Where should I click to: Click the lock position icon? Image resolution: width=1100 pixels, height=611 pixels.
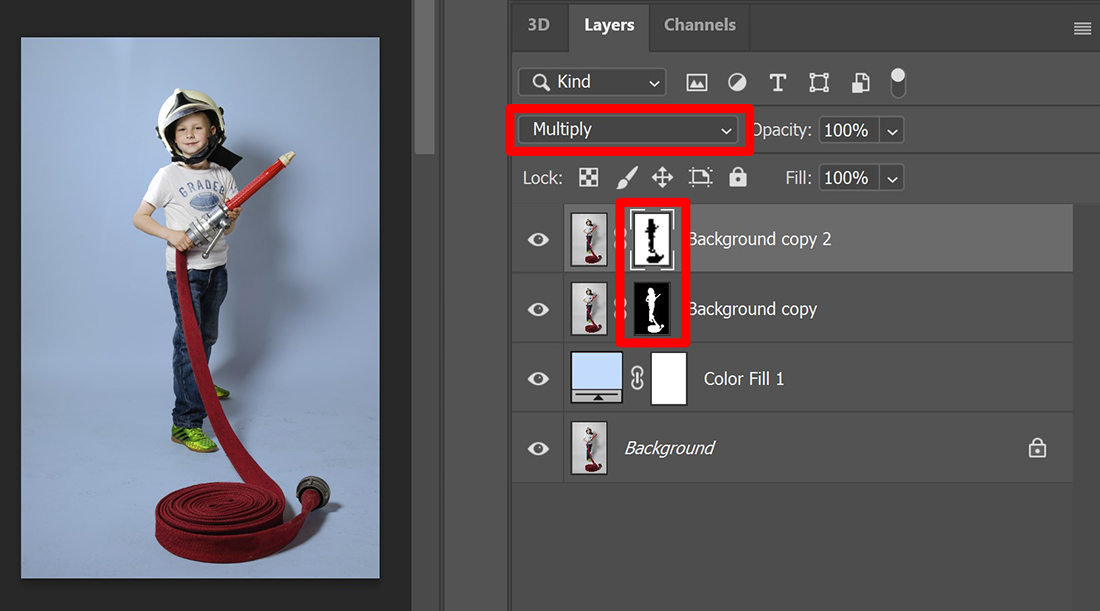tap(664, 177)
